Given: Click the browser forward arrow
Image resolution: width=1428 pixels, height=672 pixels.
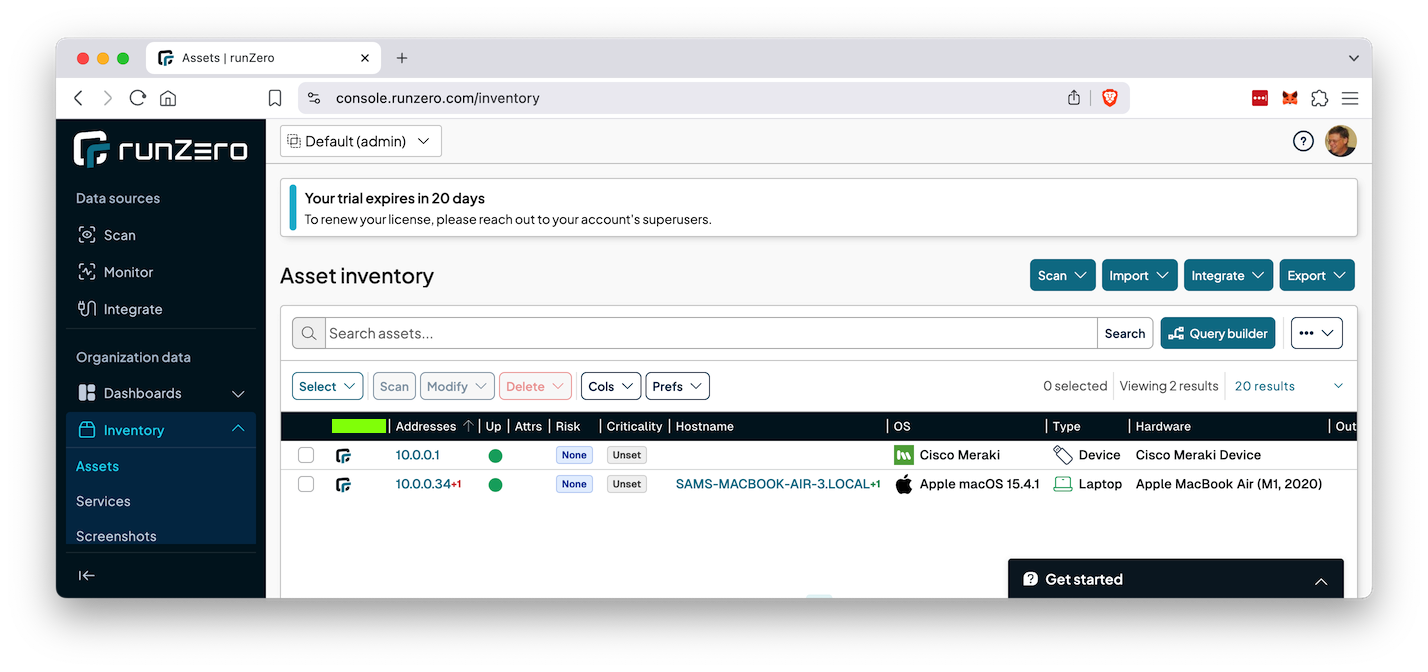Looking at the screenshot, I should [108, 98].
